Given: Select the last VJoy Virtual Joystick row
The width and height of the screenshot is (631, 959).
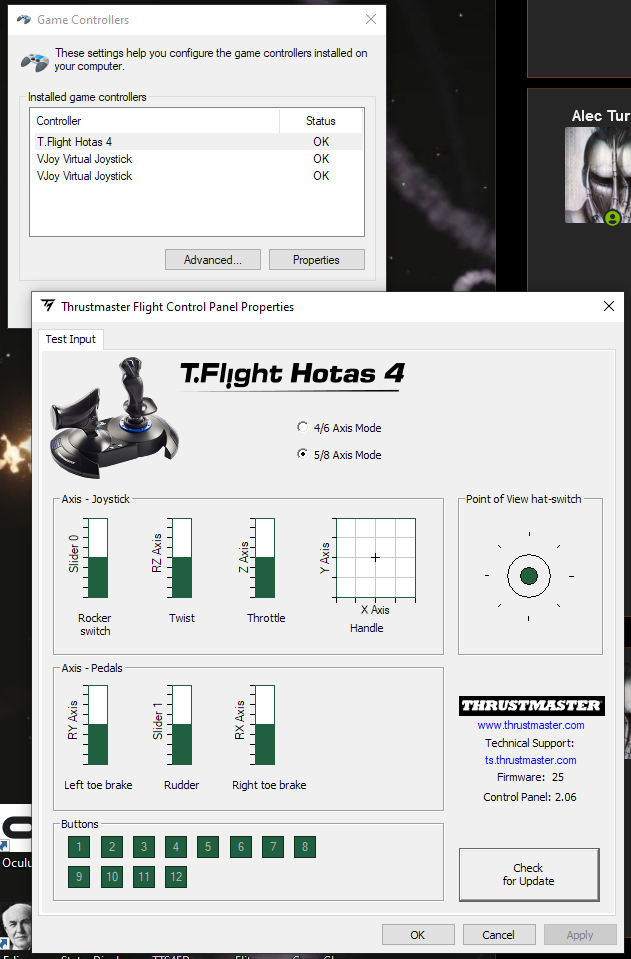Looking at the screenshot, I should click(197, 176).
